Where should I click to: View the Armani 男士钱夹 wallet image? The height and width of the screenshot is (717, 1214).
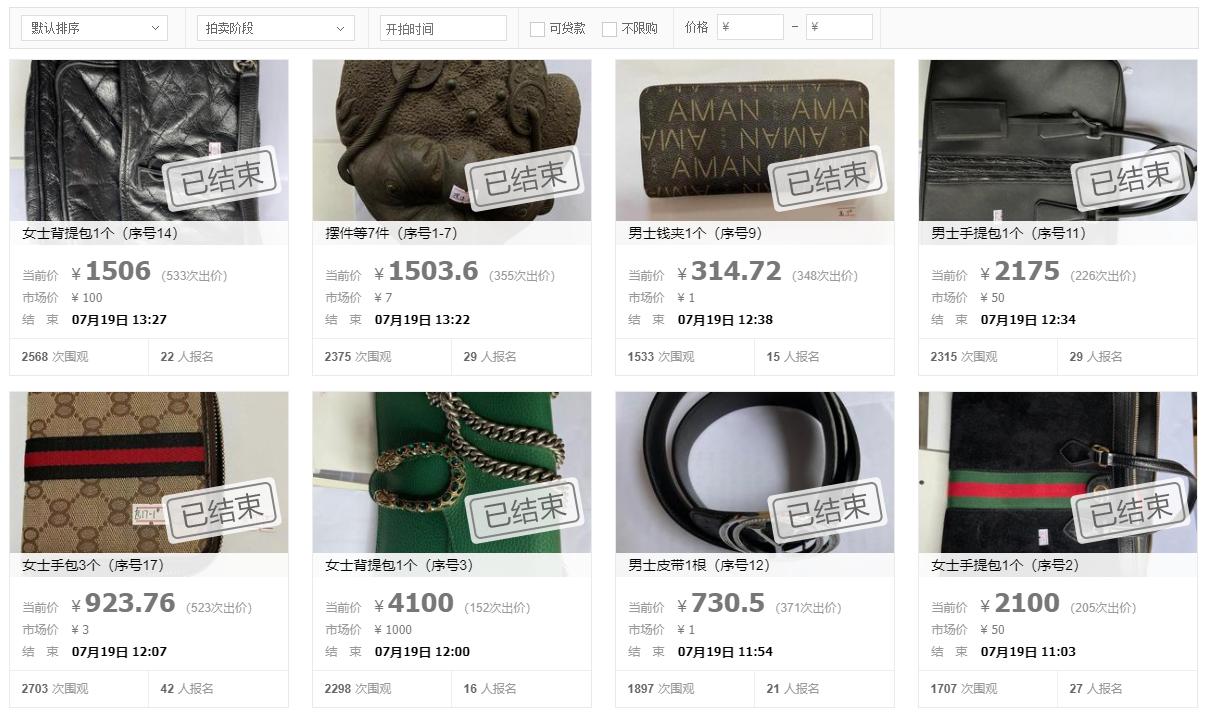click(x=755, y=140)
